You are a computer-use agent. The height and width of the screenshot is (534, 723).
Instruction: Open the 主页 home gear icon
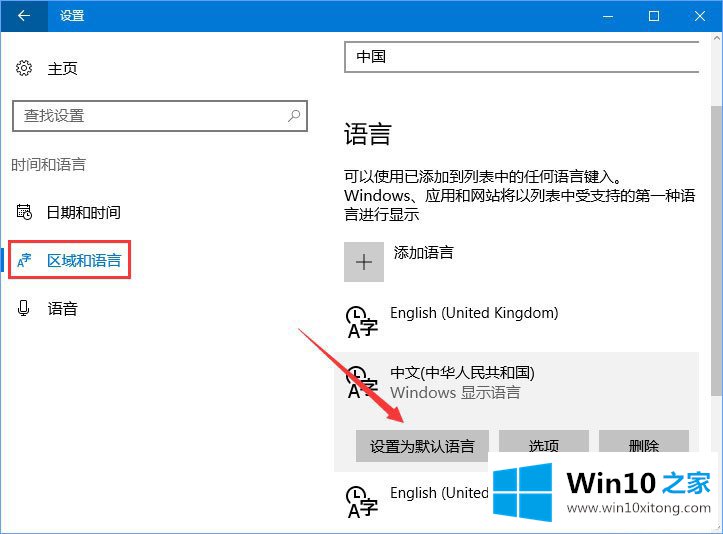(x=24, y=68)
